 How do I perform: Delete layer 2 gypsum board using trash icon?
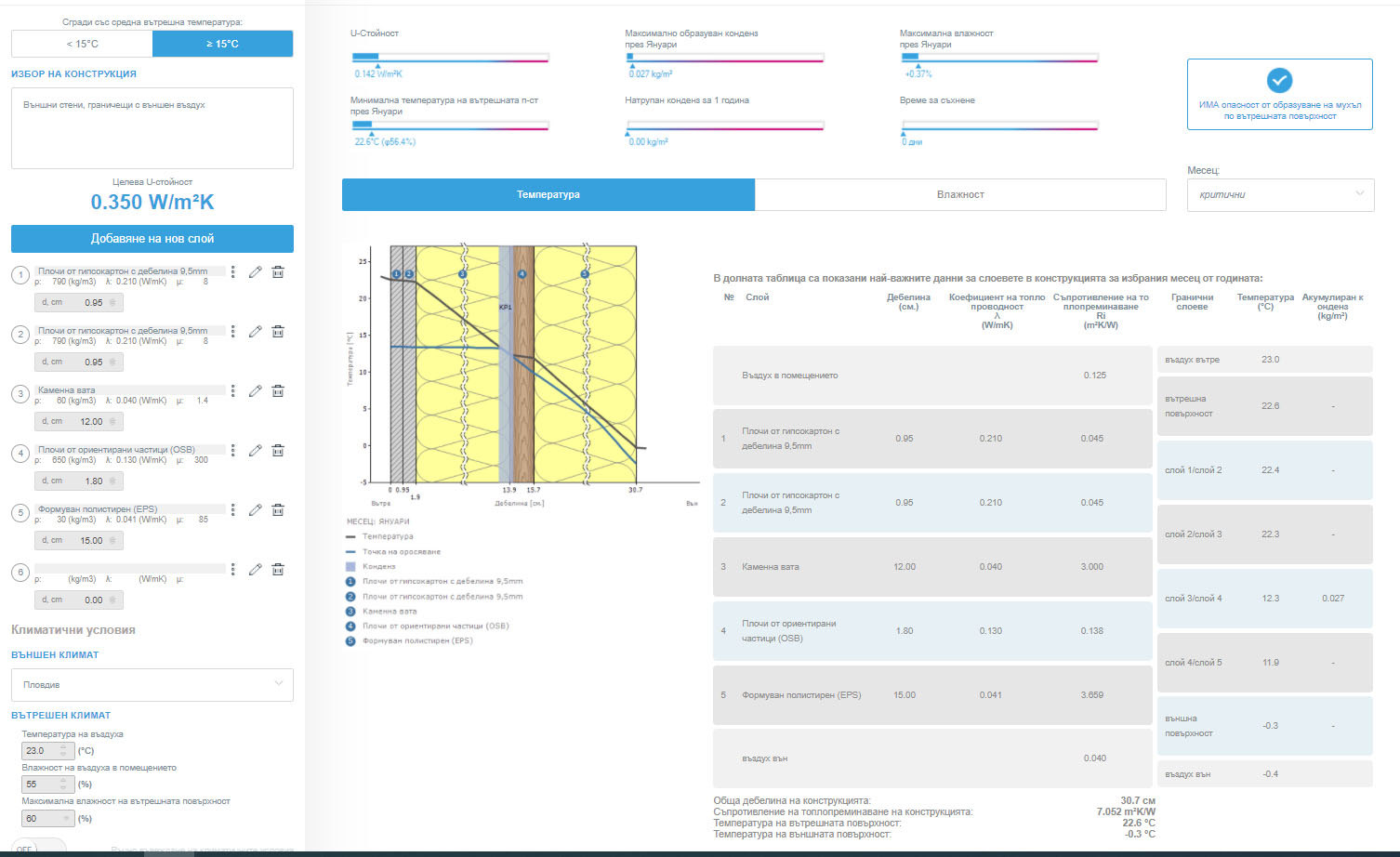tap(278, 332)
